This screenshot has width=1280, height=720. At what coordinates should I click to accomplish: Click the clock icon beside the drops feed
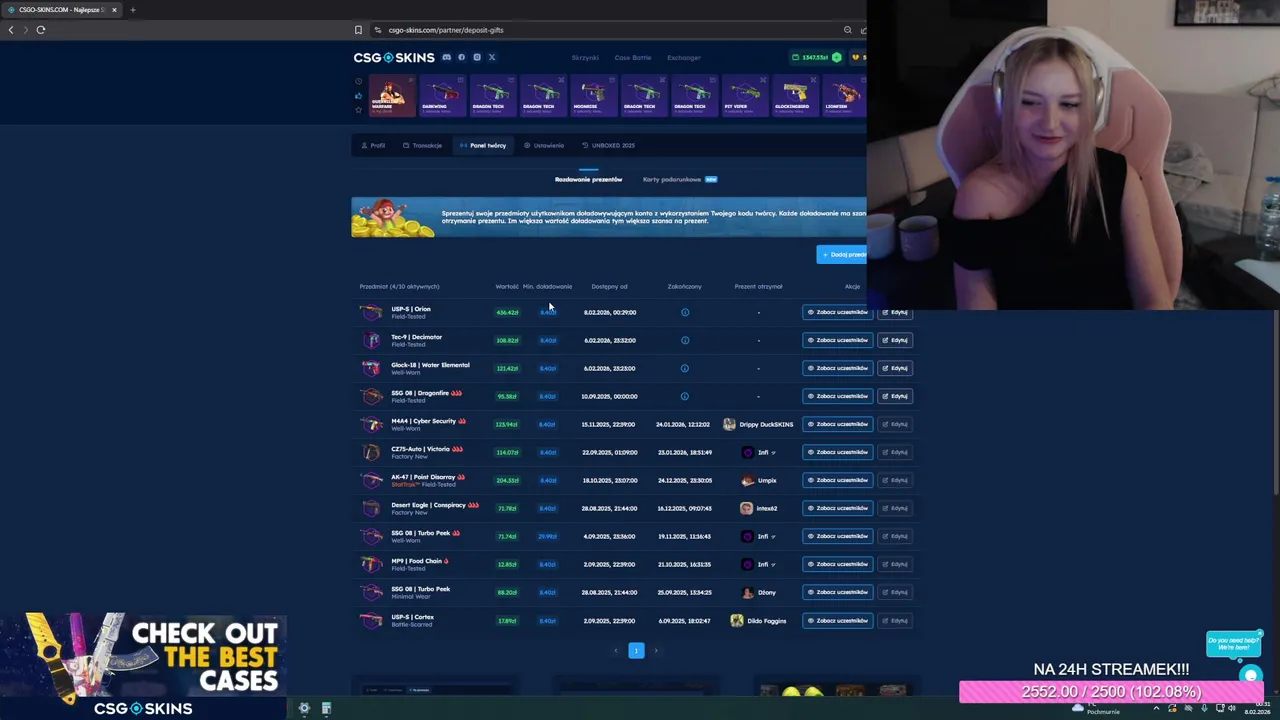358,83
